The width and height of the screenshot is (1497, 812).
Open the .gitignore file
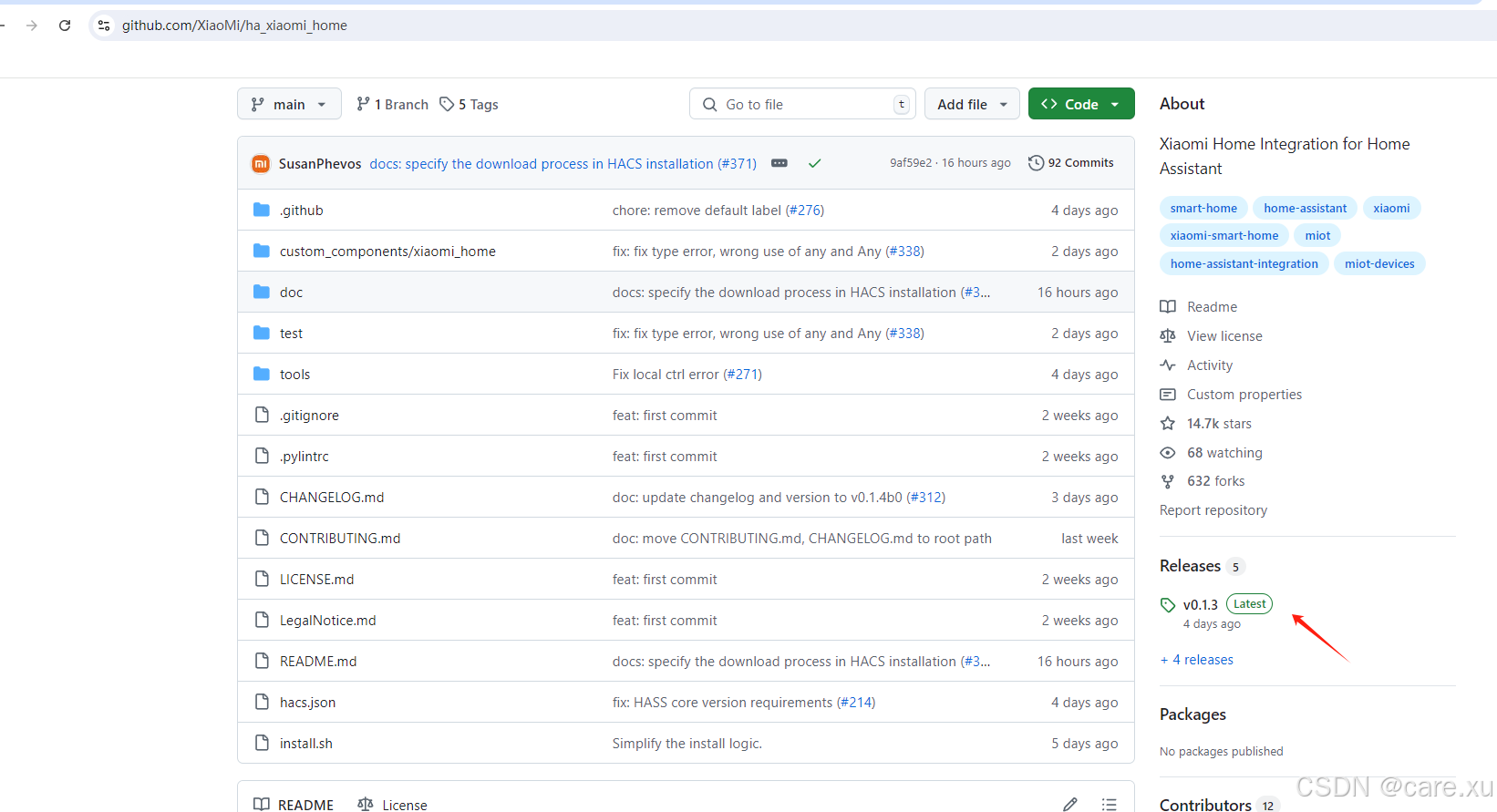[309, 415]
